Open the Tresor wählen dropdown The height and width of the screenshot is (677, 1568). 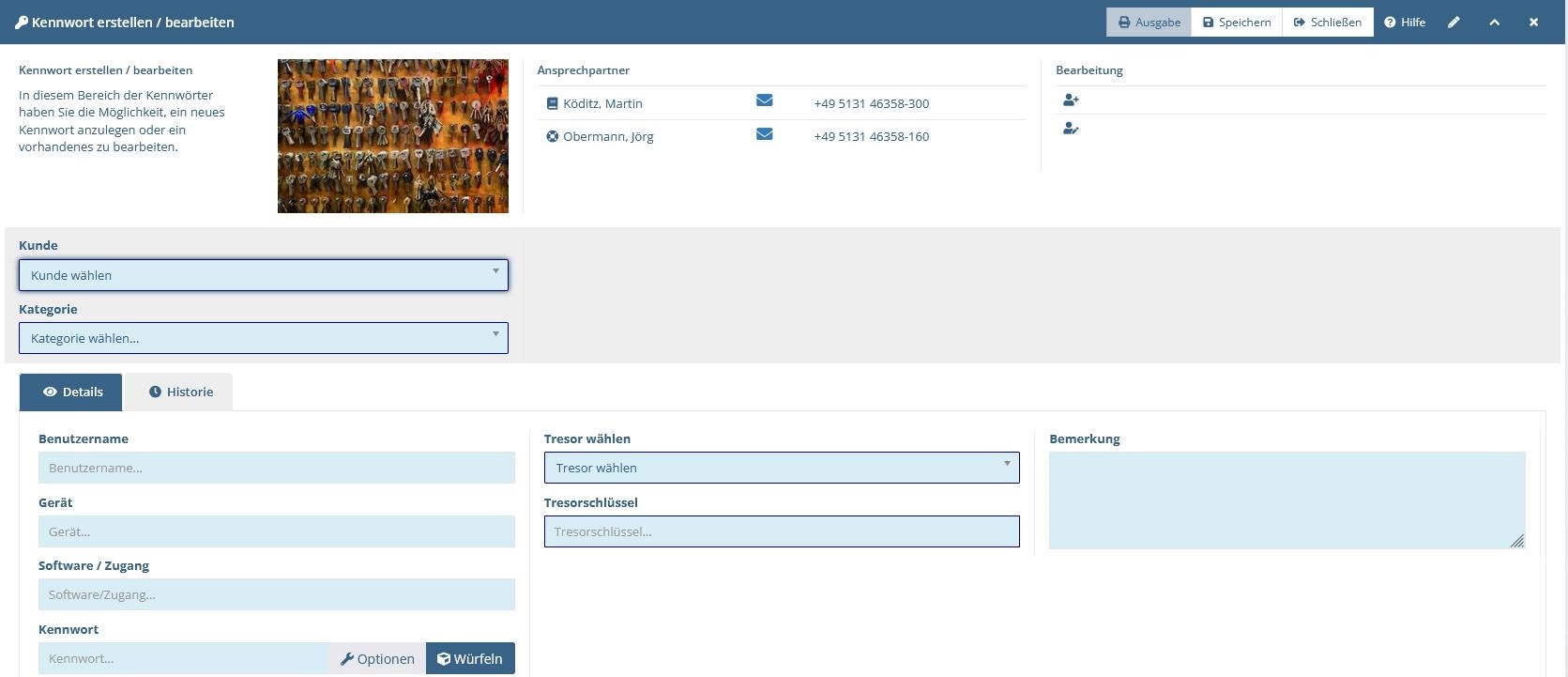[782, 468]
